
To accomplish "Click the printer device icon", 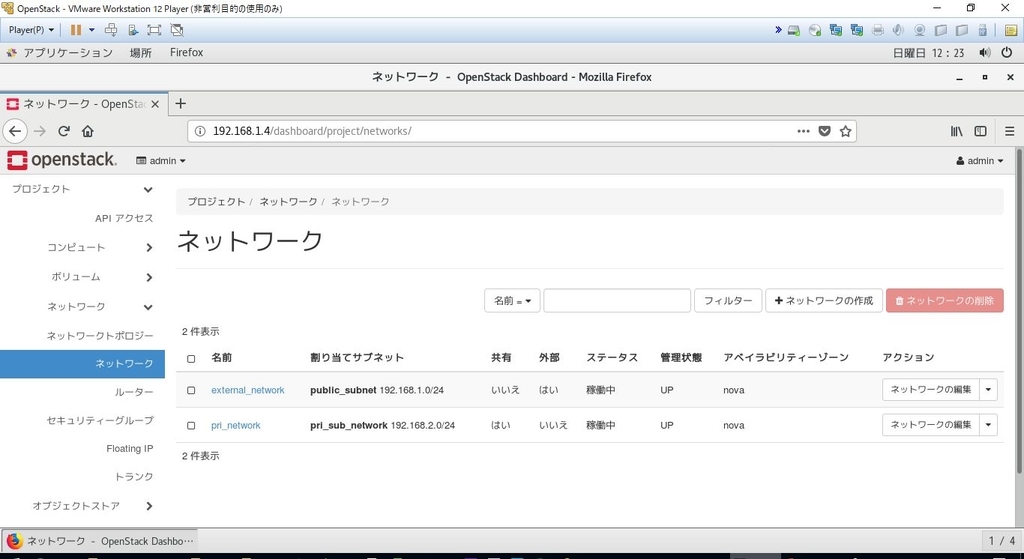I will pyautogui.click(x=878, y=30).
